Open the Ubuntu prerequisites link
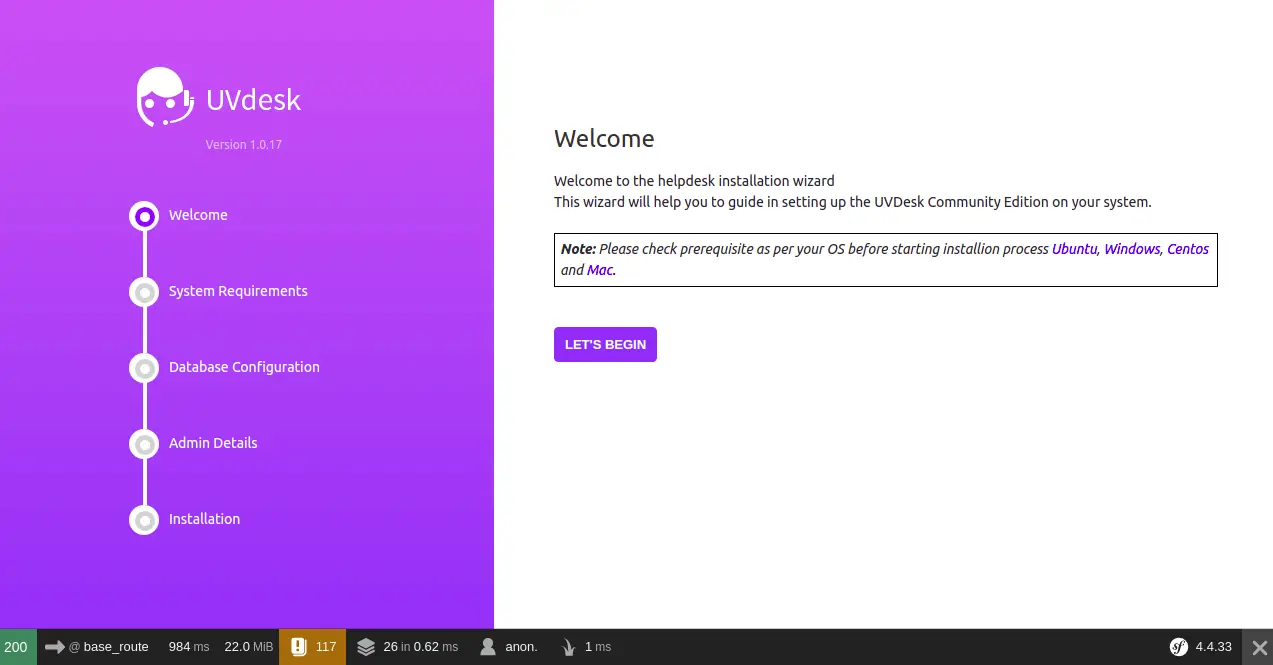The height and width of the screenshot is (665, 1273). [1074, 249]
